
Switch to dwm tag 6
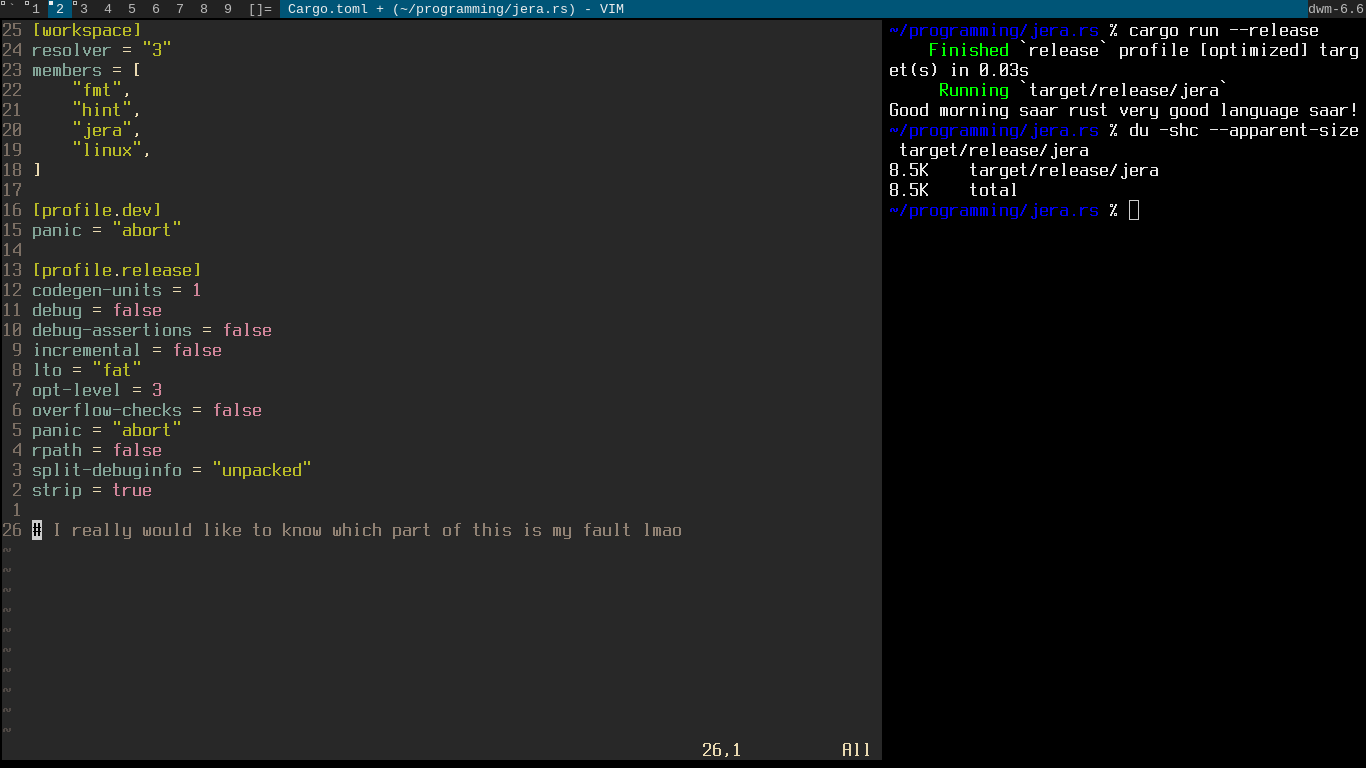[156, 9]
